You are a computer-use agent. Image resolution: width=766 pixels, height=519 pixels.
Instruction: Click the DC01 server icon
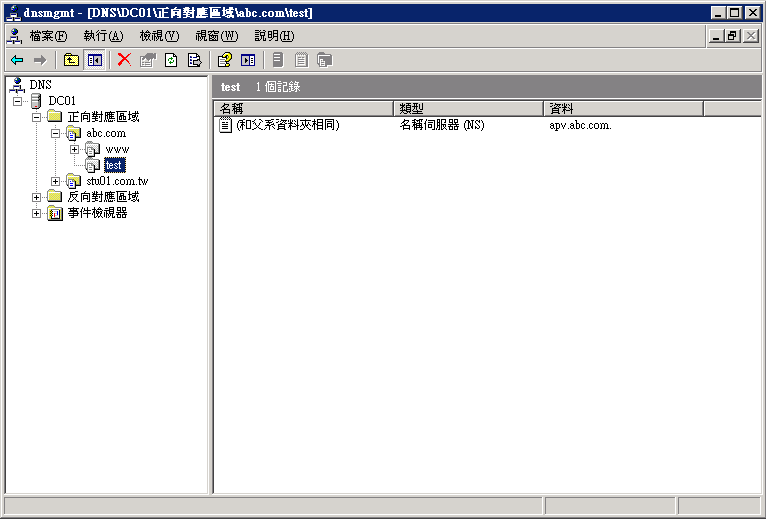coord(36,101)
